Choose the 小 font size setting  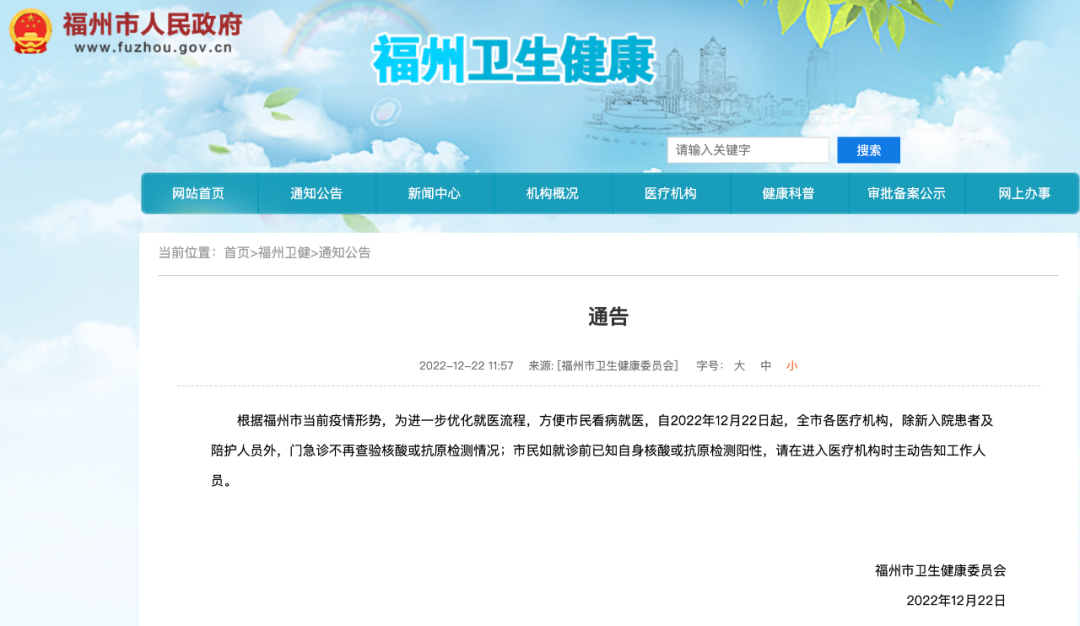pyautogui.click(x=791, y=366)
